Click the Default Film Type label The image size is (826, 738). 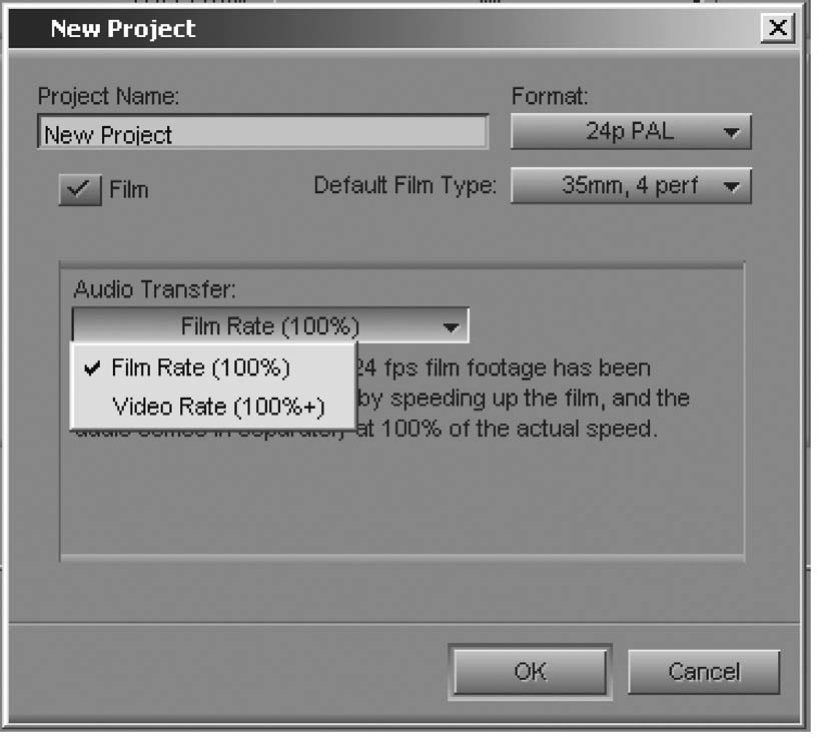[x=405, y=185]
